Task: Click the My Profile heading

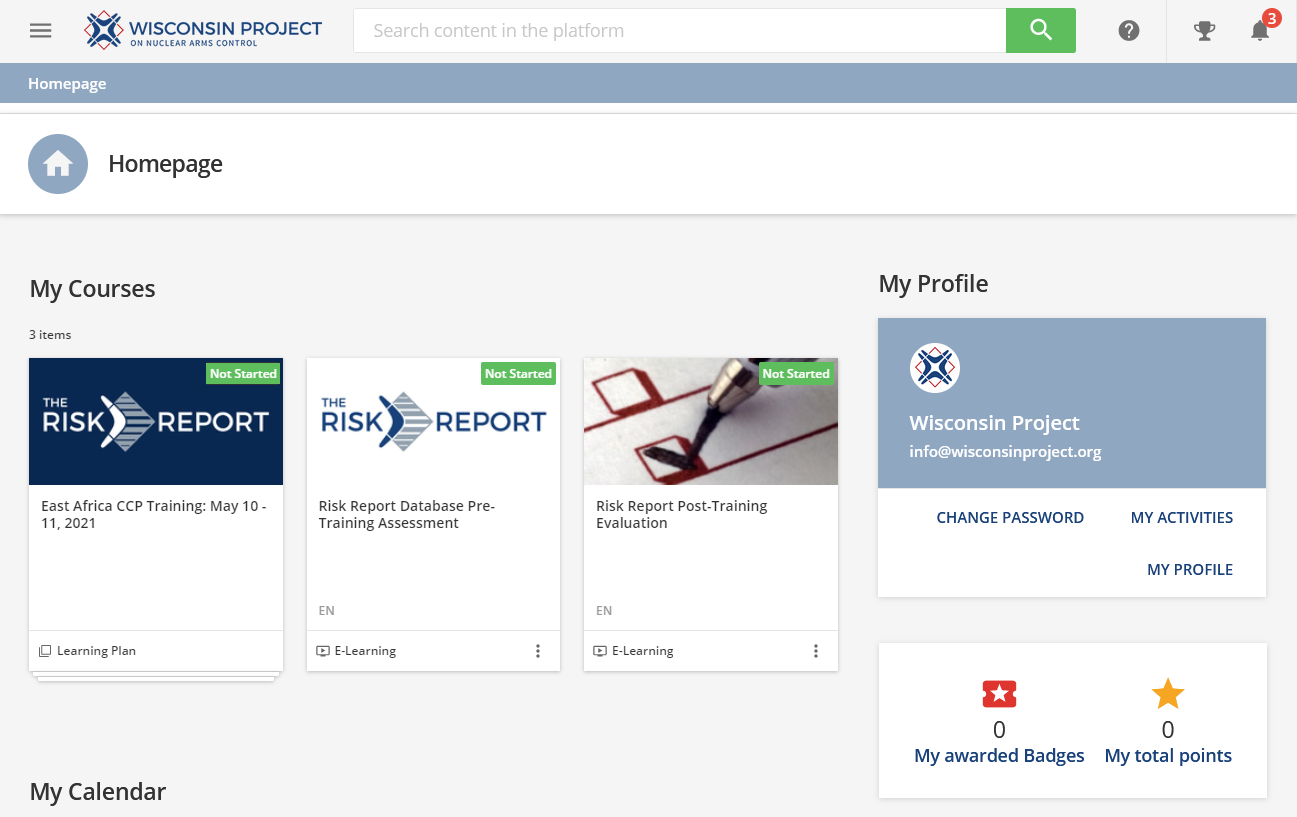Action: (x=933, y=284)
